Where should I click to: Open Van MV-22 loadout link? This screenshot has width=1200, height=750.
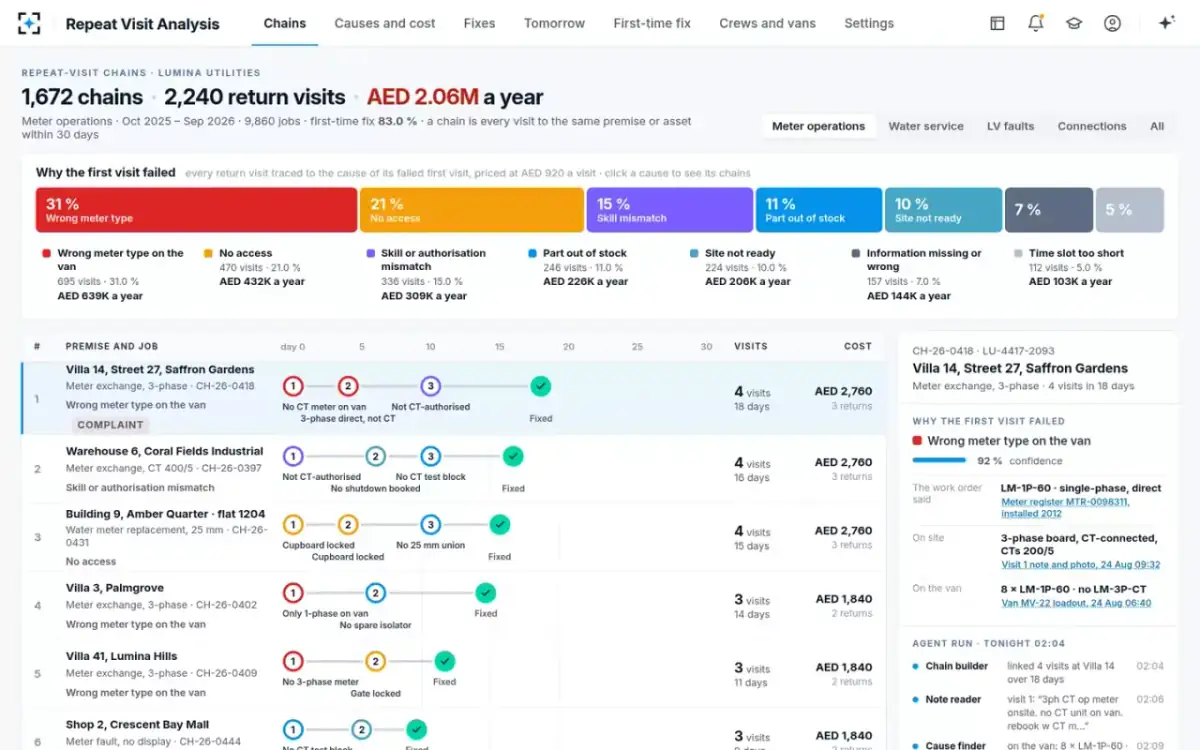point(1076,603)
